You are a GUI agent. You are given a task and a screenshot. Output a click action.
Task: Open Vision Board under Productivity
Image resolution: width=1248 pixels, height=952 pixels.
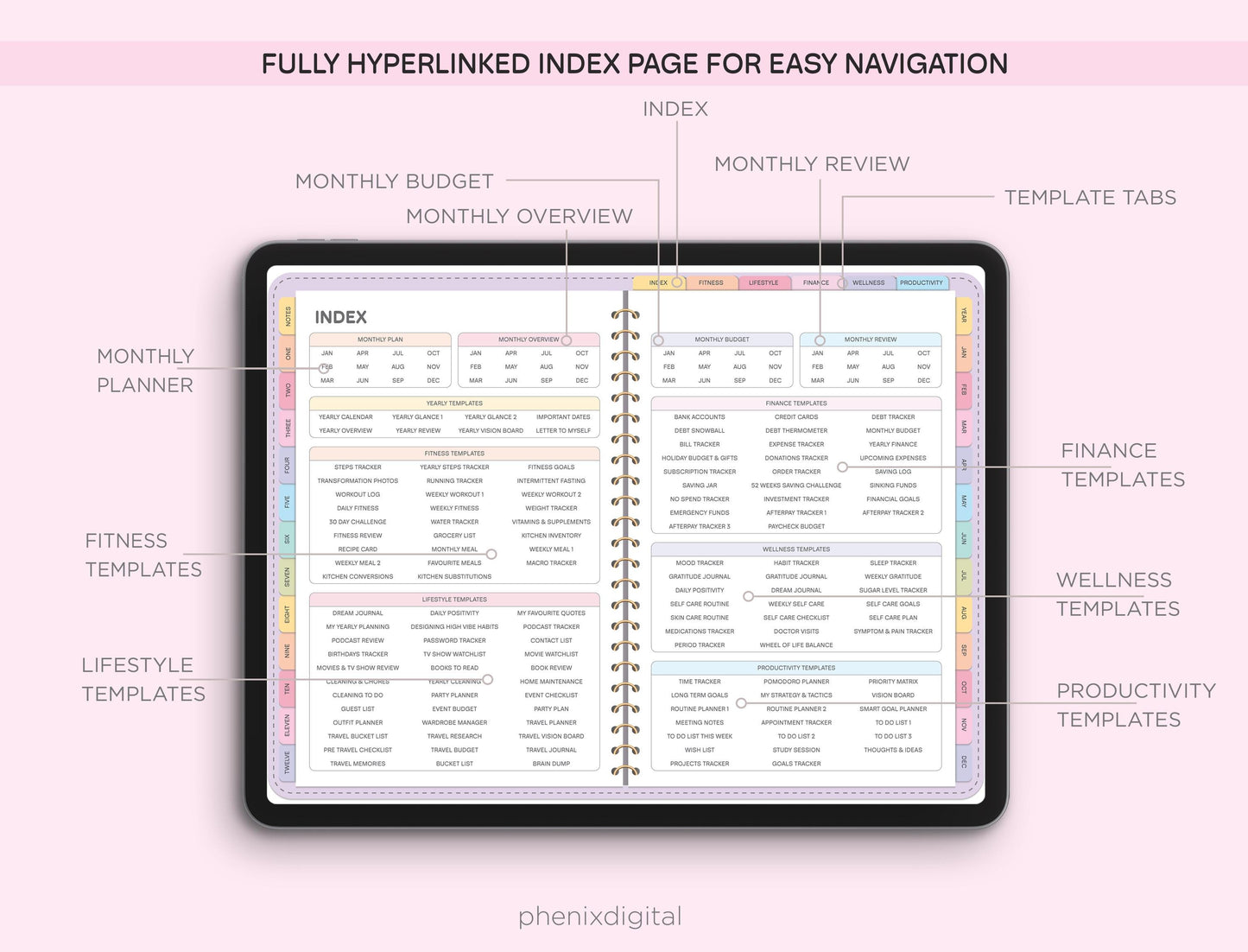coord(893,695)
